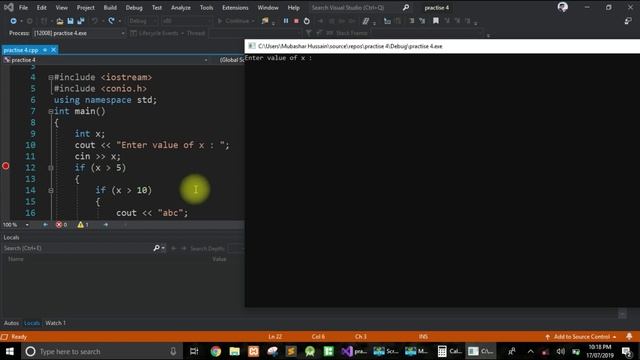640x360 pixels.
Task: Toggle the breakpoint on line 12
Action: point(6,166)
